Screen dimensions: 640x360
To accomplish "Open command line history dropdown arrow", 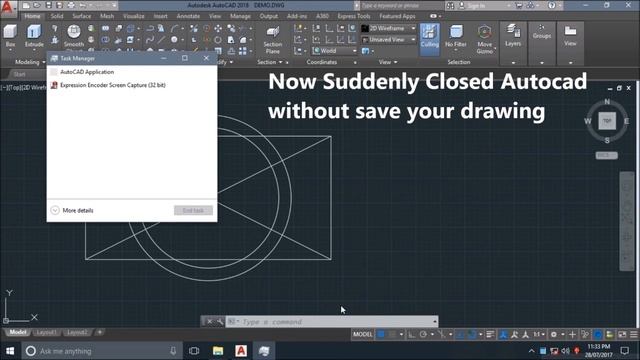I will 435,322.
